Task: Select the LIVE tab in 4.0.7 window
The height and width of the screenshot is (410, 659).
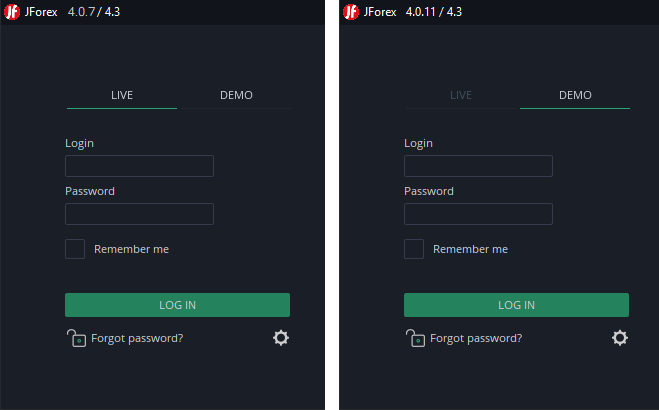Action: click(x=122, y=95)
